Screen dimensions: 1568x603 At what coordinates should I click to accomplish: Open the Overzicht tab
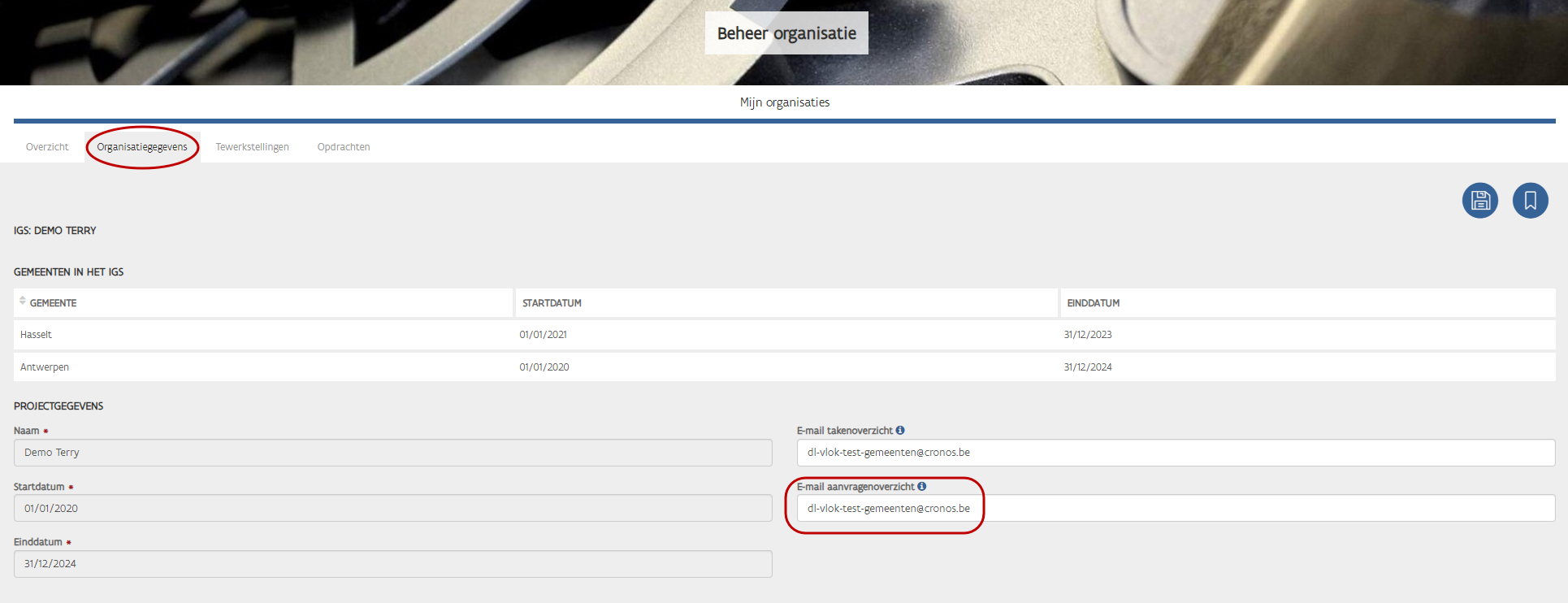click(x=47, y=147)
